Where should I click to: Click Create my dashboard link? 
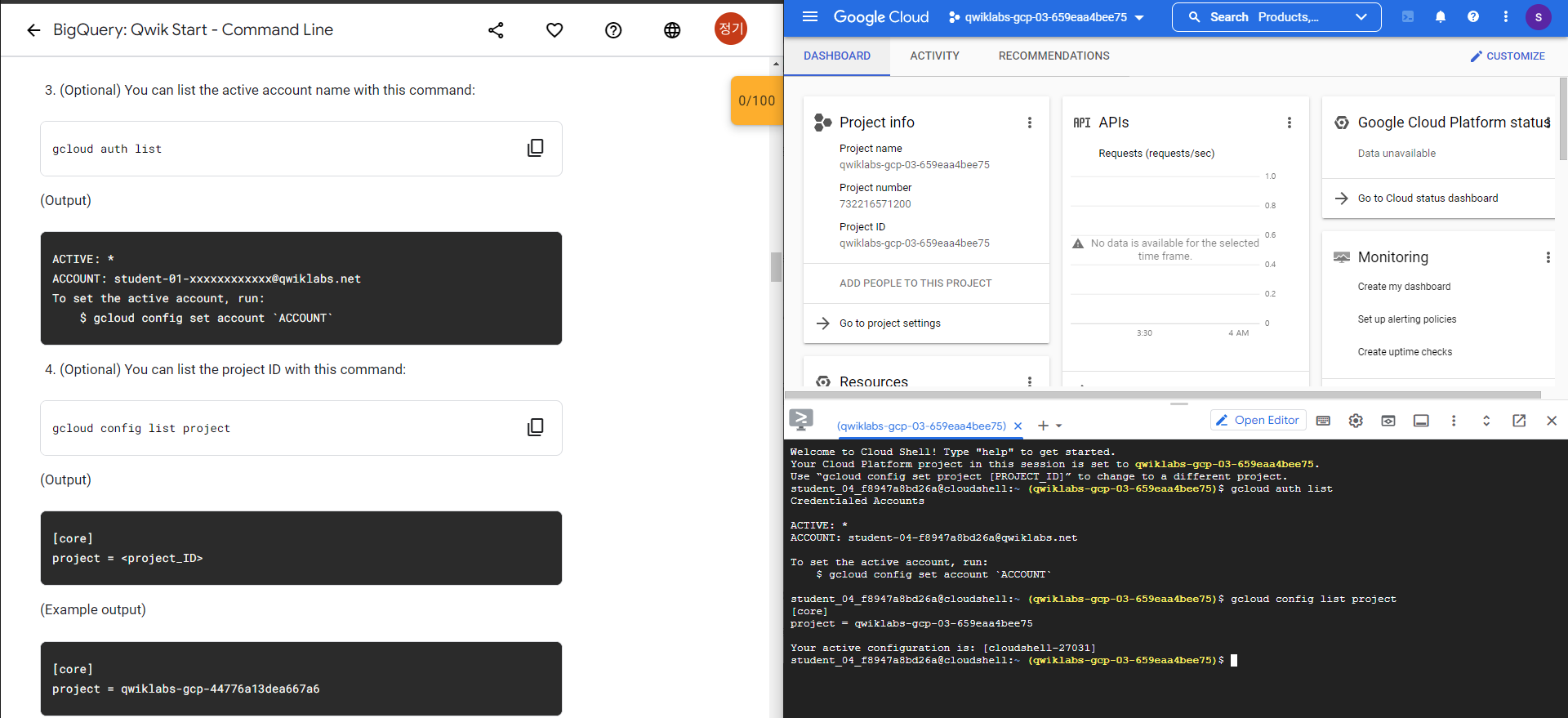pyautogui.click(x=1404, y=287)
